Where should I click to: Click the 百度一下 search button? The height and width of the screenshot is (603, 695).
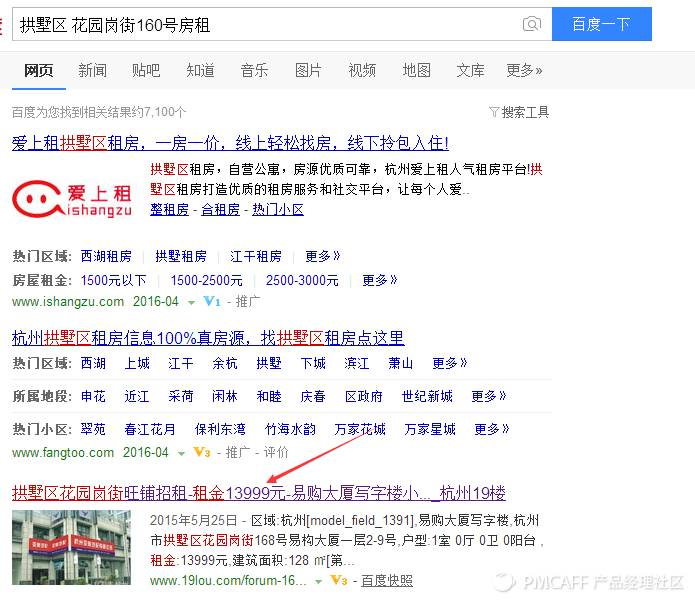[x=601, y=24]
